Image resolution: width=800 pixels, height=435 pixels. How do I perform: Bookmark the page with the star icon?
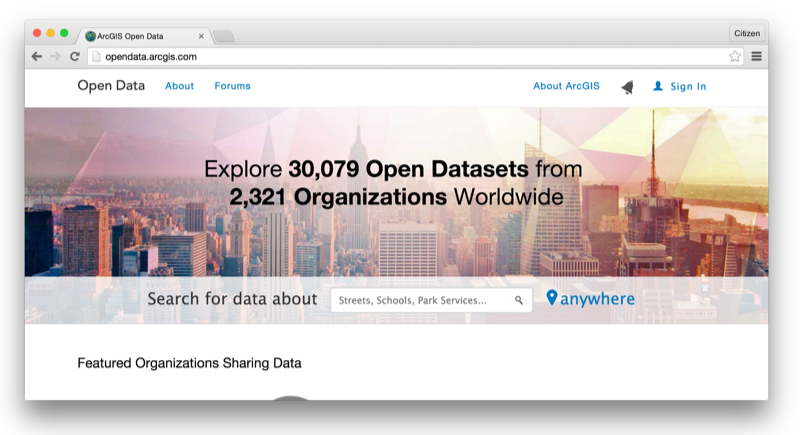pos(735,56)
